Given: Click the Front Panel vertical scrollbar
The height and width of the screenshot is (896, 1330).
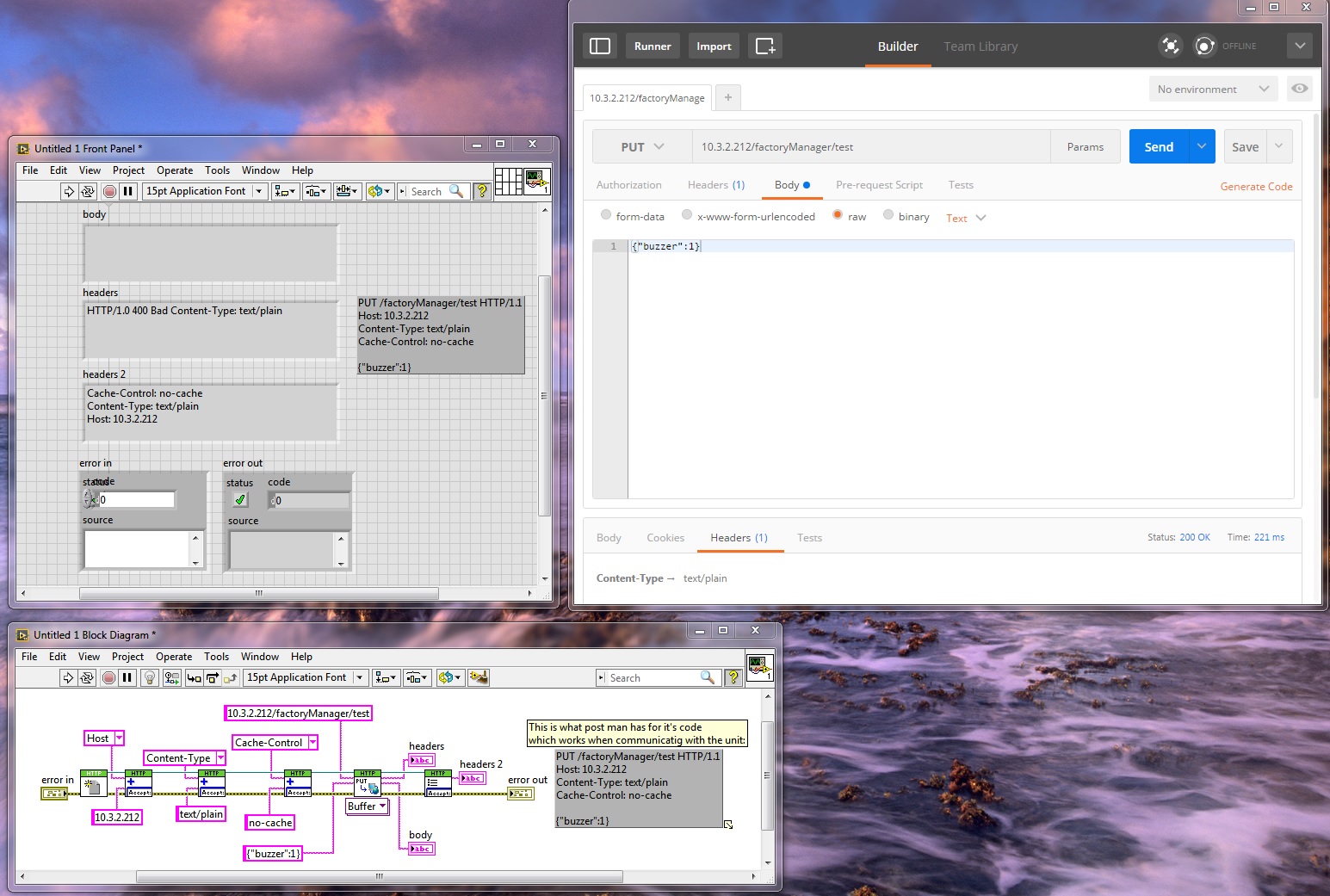Looking at the screenshot, I should tap(544, 396).
